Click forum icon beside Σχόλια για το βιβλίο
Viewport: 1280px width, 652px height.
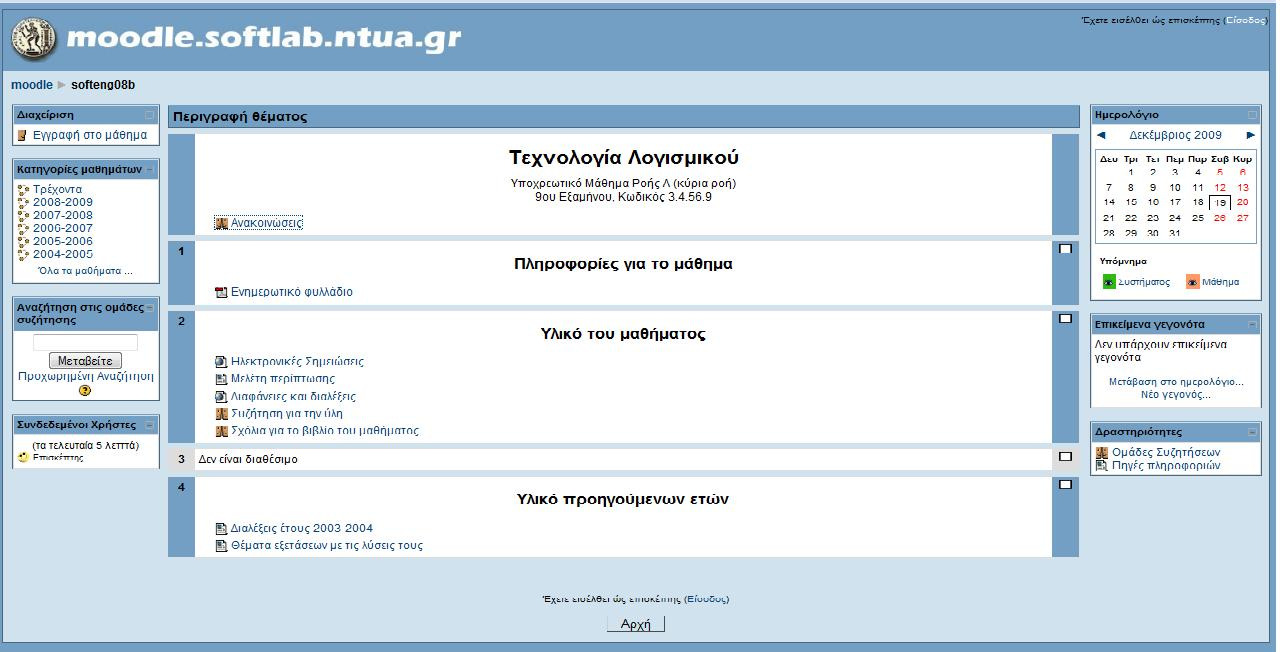(222, 431)
